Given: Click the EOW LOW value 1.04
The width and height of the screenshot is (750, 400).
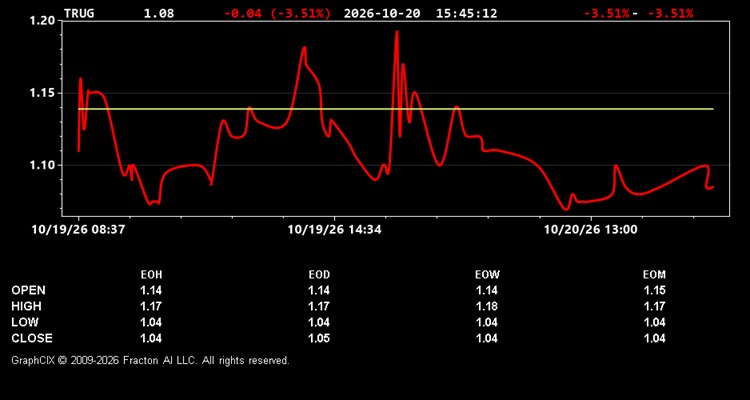Looking at the screenshot, I should coord(487,322).
